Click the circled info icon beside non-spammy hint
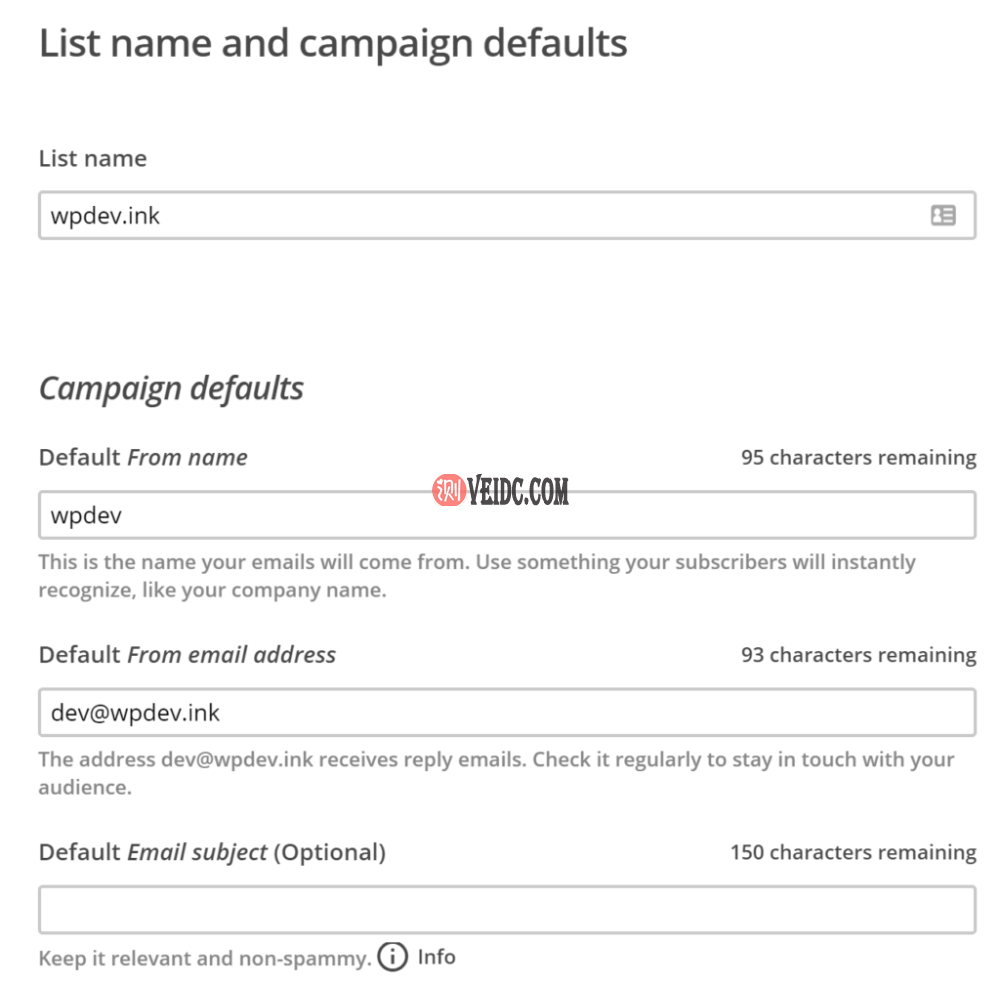The image size is (1000, 981). pyautogui.click(x=393, y=957)
